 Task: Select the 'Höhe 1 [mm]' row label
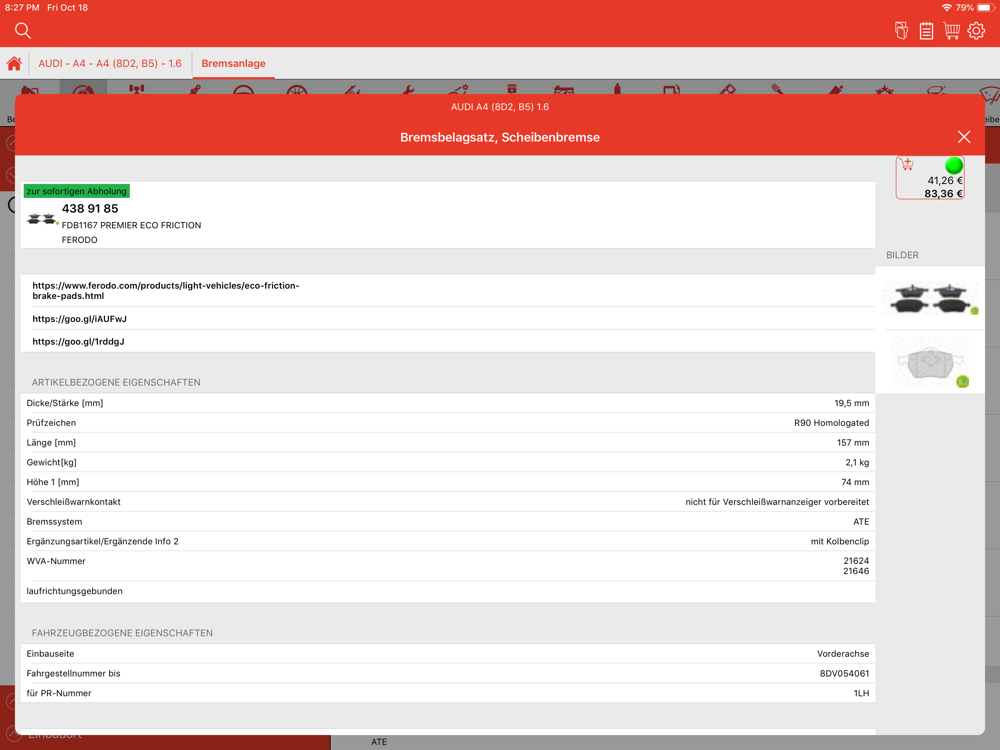click(x=53, y=482)
